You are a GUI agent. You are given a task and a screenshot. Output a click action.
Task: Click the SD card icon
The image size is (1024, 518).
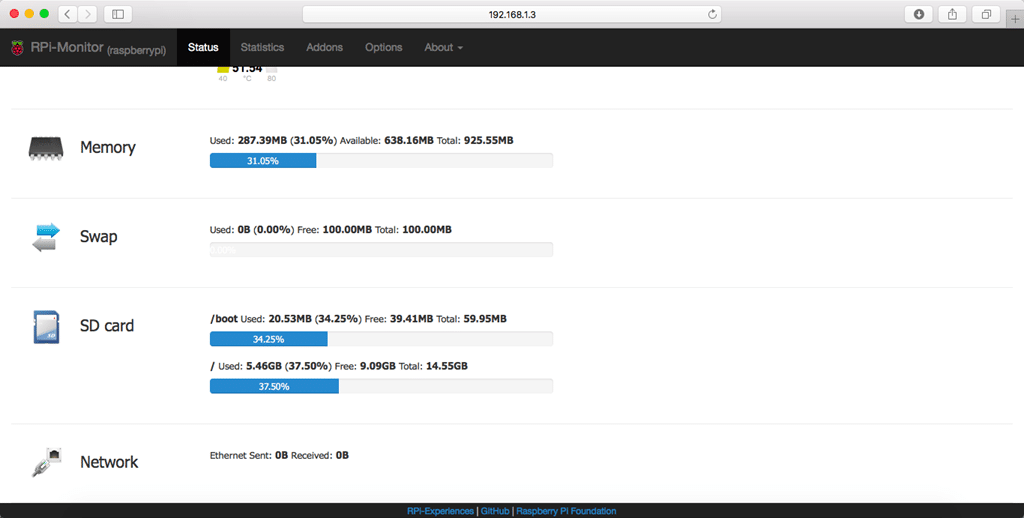[x=46, y=327]
